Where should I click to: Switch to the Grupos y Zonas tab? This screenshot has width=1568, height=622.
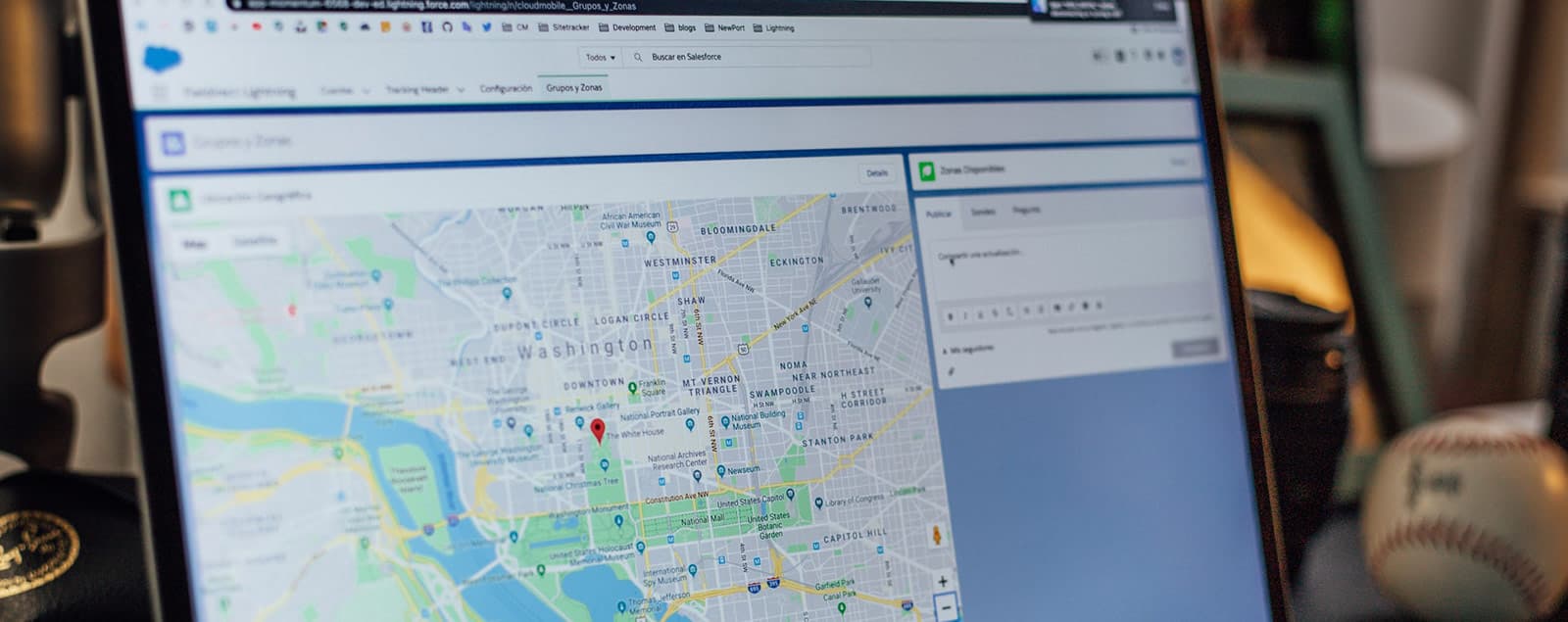574,88
